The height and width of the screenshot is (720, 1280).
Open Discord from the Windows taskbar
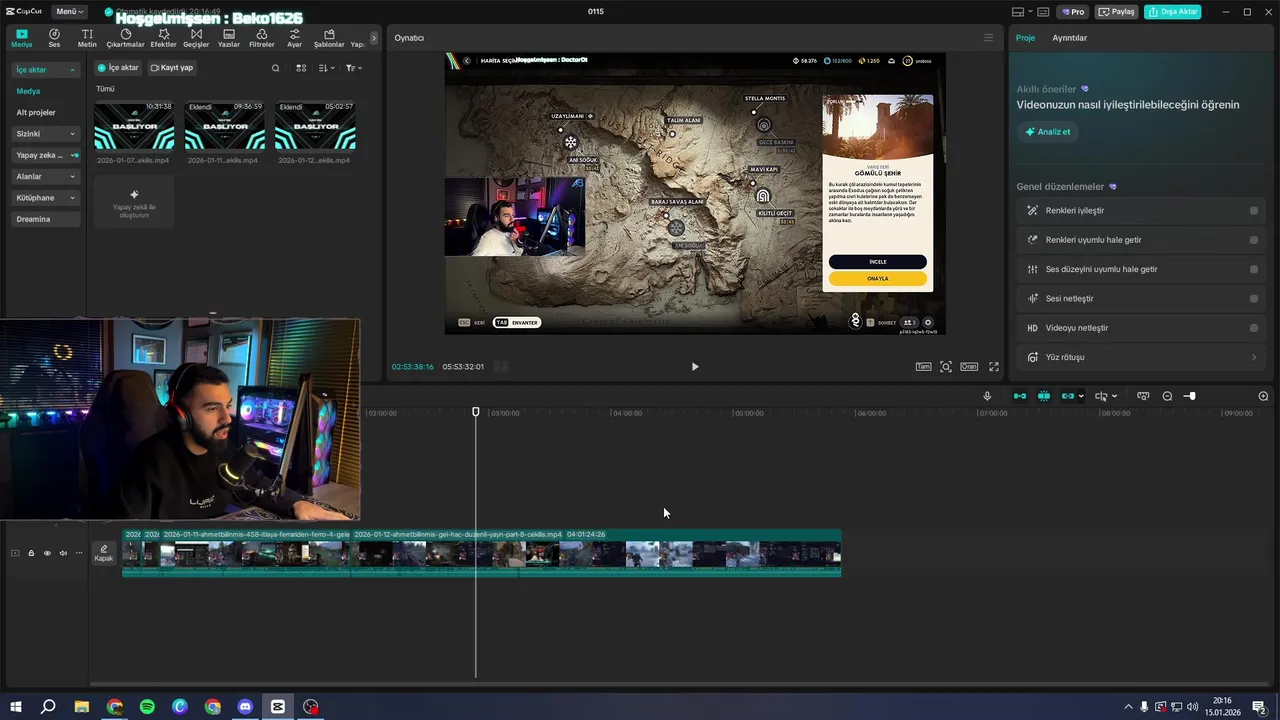(x=245, y=707)
